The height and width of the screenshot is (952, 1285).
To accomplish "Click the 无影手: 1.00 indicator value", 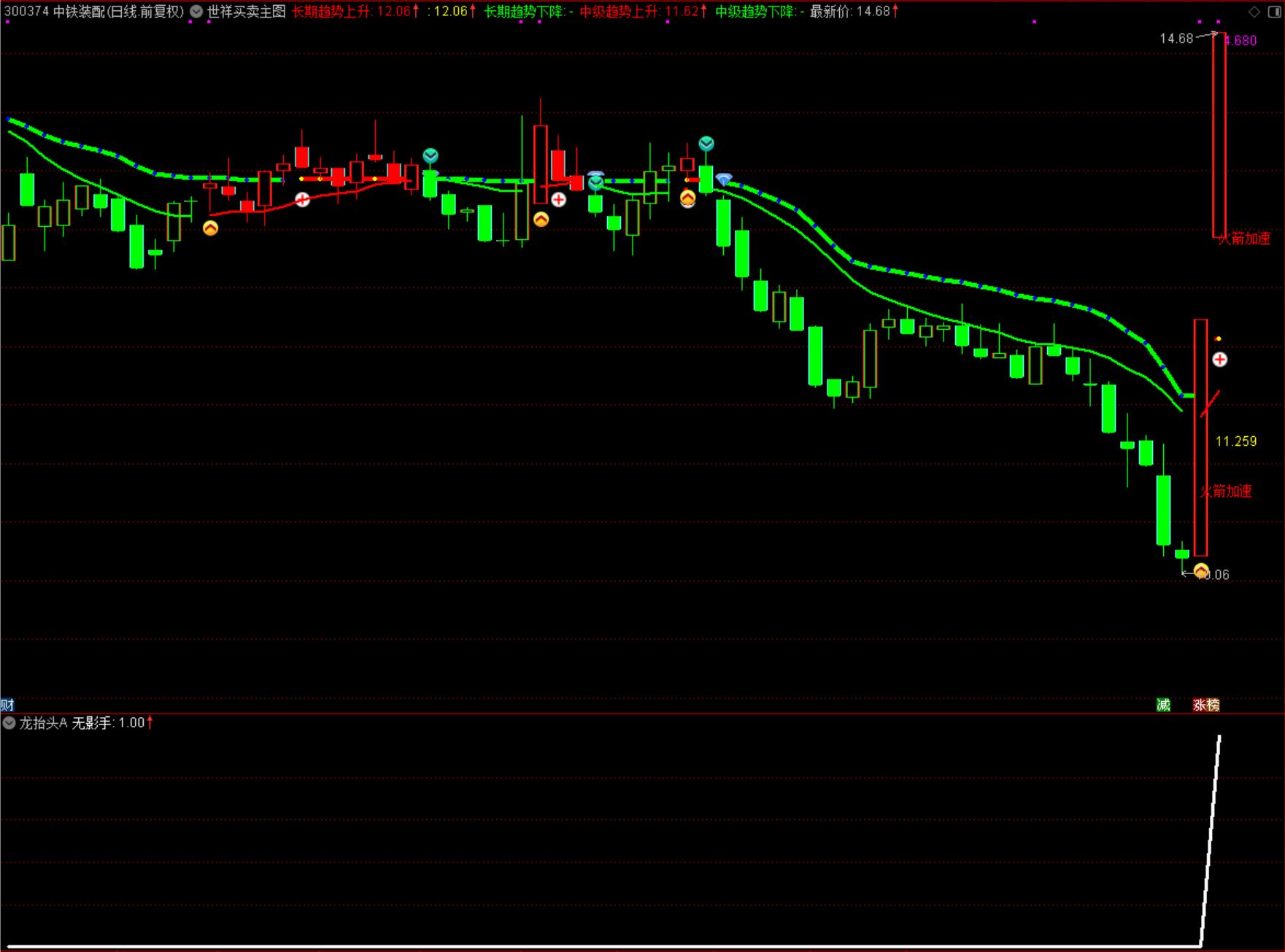I will tap(112, 723).
